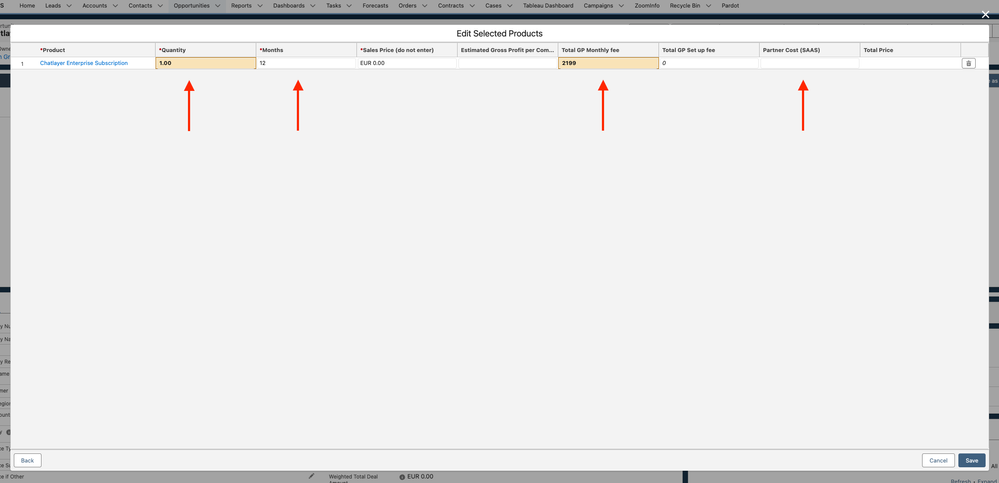Close the Edit Selected Products dialog
The width and height of the screenshot is (999, 483).
coord(986,15)
